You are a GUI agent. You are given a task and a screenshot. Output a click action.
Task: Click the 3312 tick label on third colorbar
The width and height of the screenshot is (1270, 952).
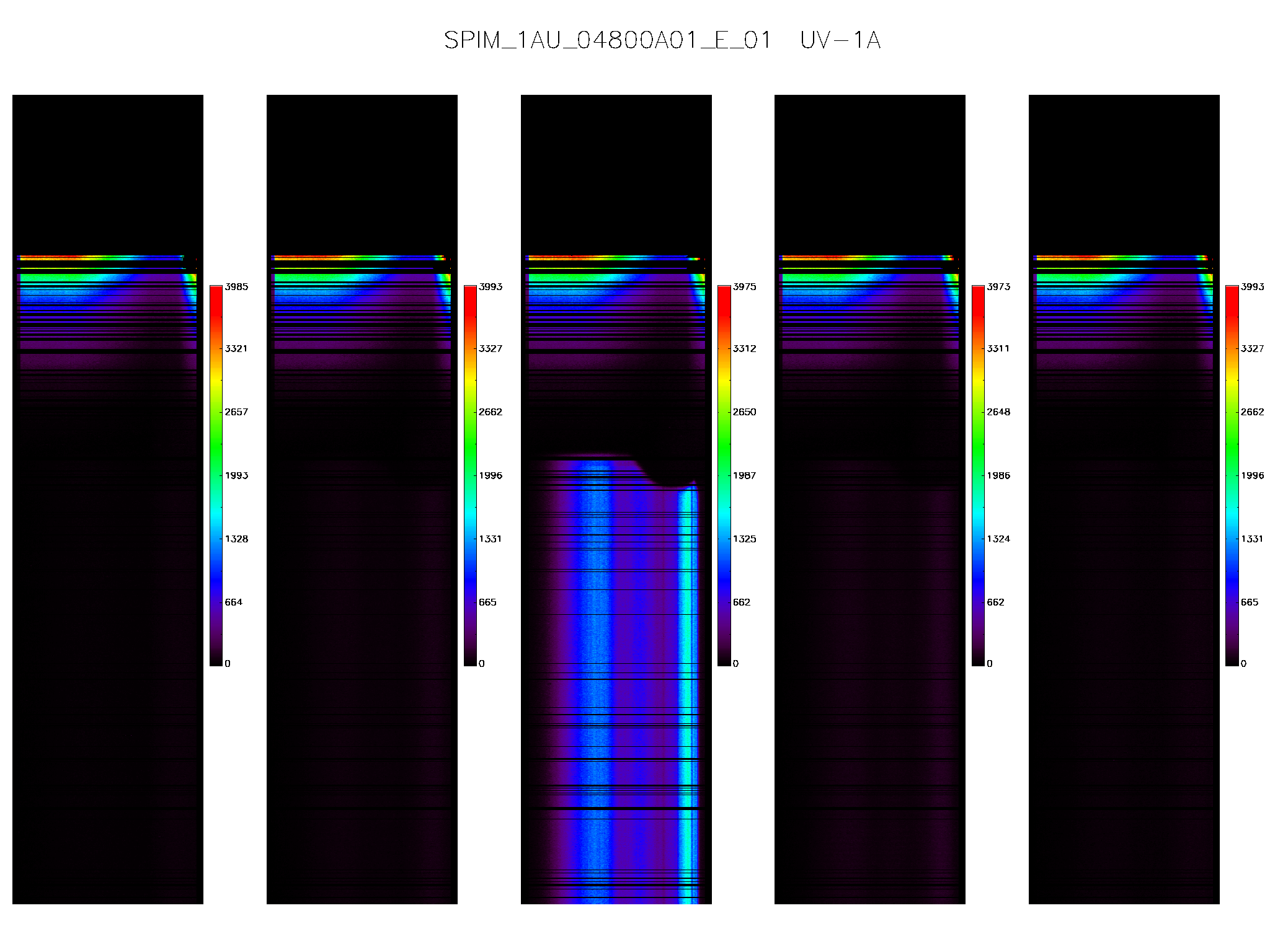[x=745, y=348]
